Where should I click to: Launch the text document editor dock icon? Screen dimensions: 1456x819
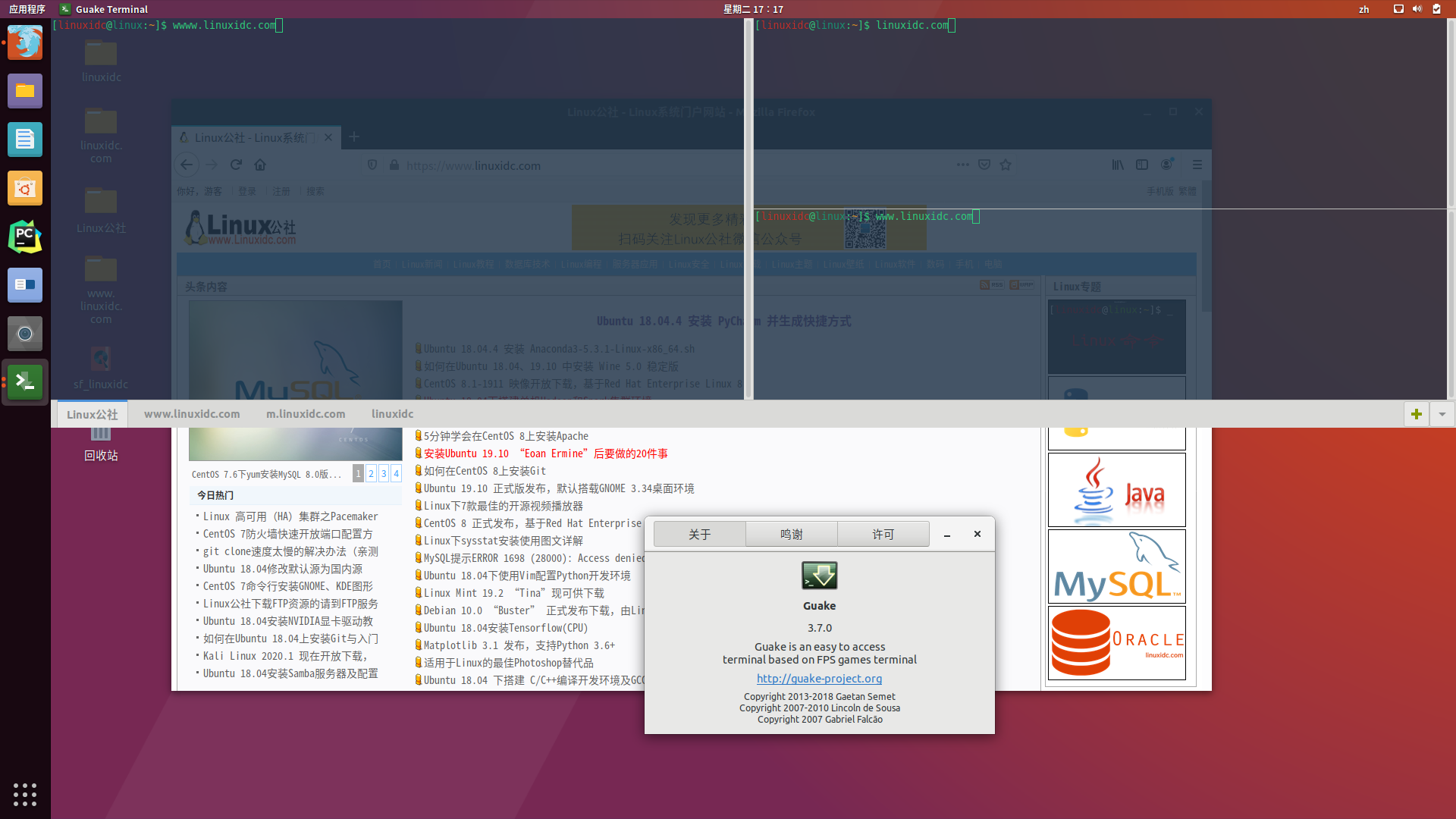click(x=25, y=140)
